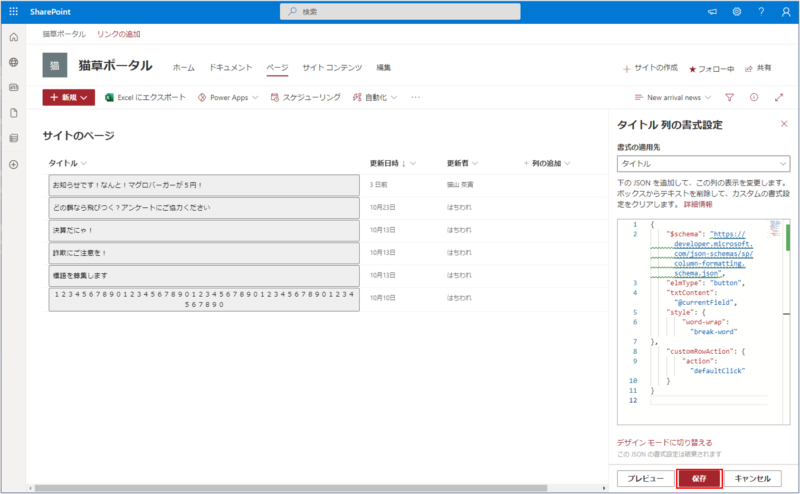Click the expand to full screen arrow icon
Viewport: 800px width, 494px height.
coord(779,98)
